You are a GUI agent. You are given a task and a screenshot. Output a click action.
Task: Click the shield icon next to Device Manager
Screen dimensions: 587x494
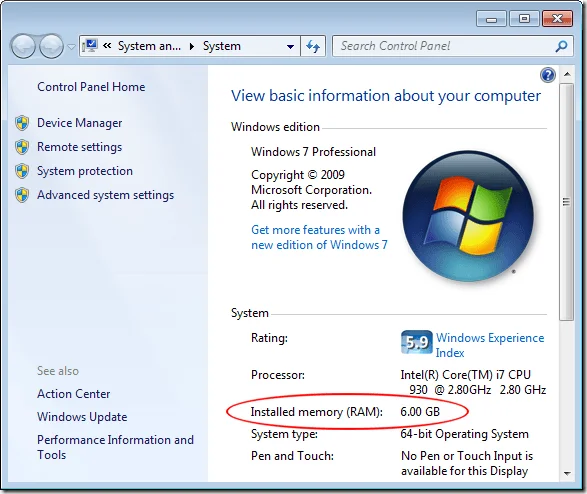pyautogui.click(x=22, y=123)
